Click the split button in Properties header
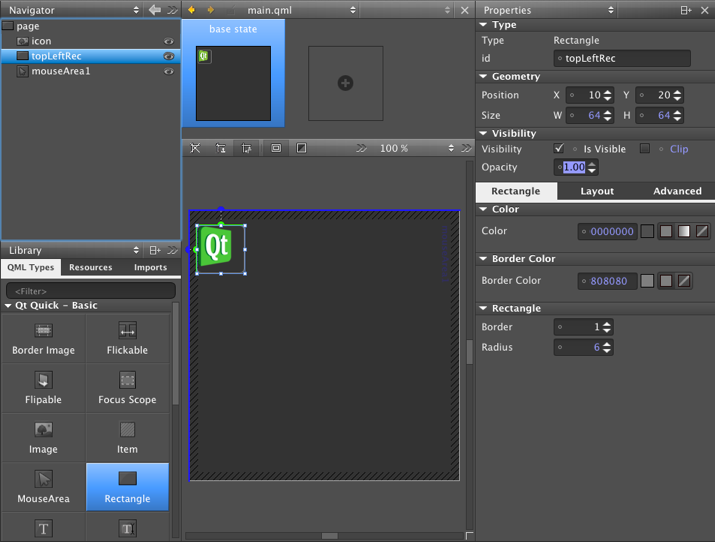 [685, 10]
